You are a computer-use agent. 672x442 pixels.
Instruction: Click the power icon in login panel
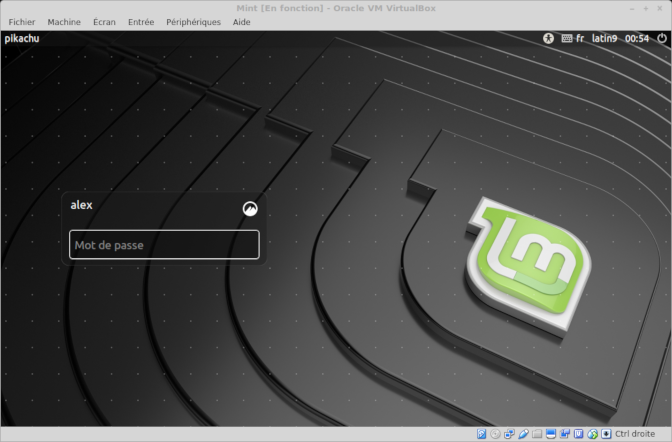pyautogui.click(x=661, y=38)
